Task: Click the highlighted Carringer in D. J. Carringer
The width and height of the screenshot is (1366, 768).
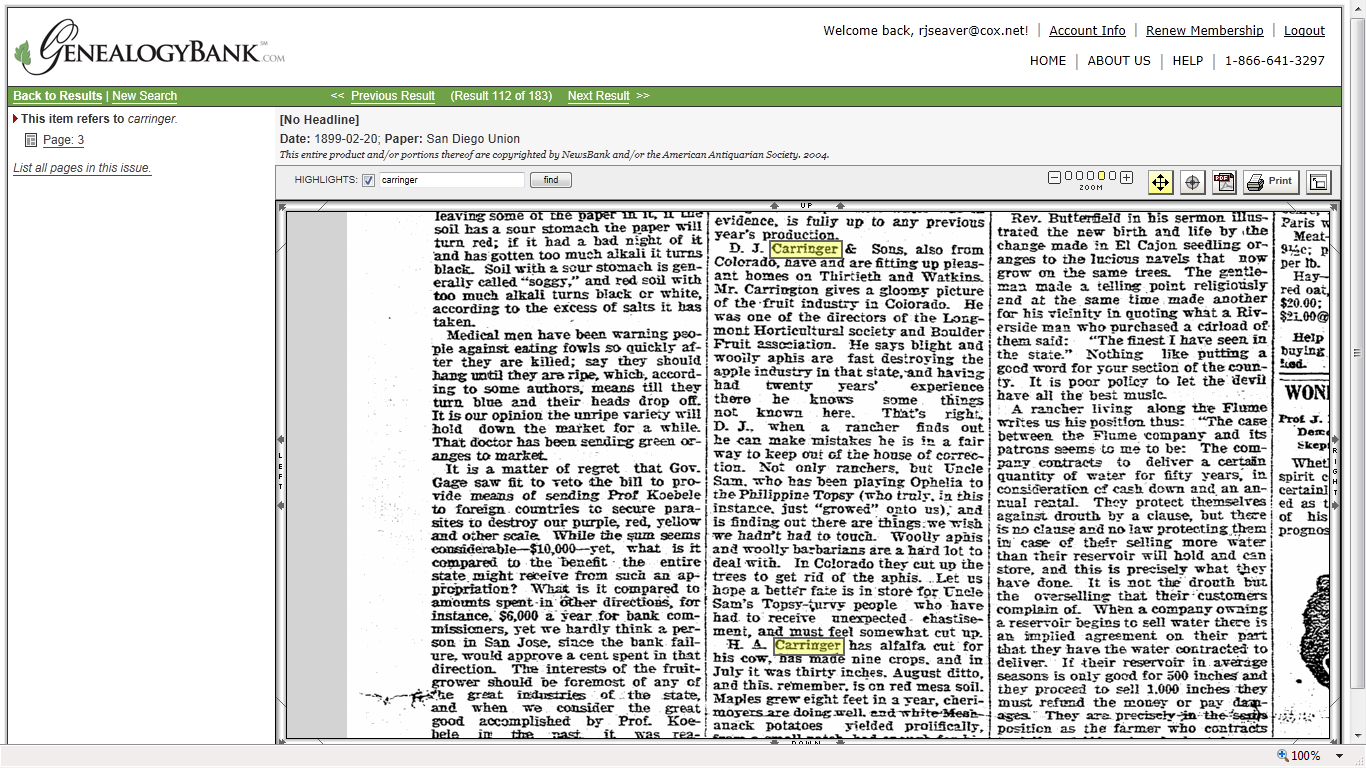Action: [x=805, y=249]
